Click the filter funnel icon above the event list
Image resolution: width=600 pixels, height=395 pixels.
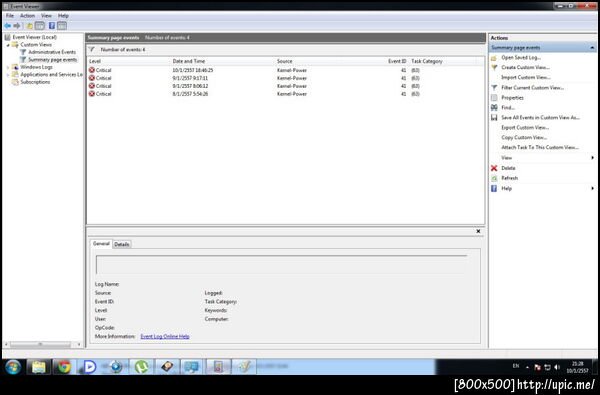click(92, 49)
